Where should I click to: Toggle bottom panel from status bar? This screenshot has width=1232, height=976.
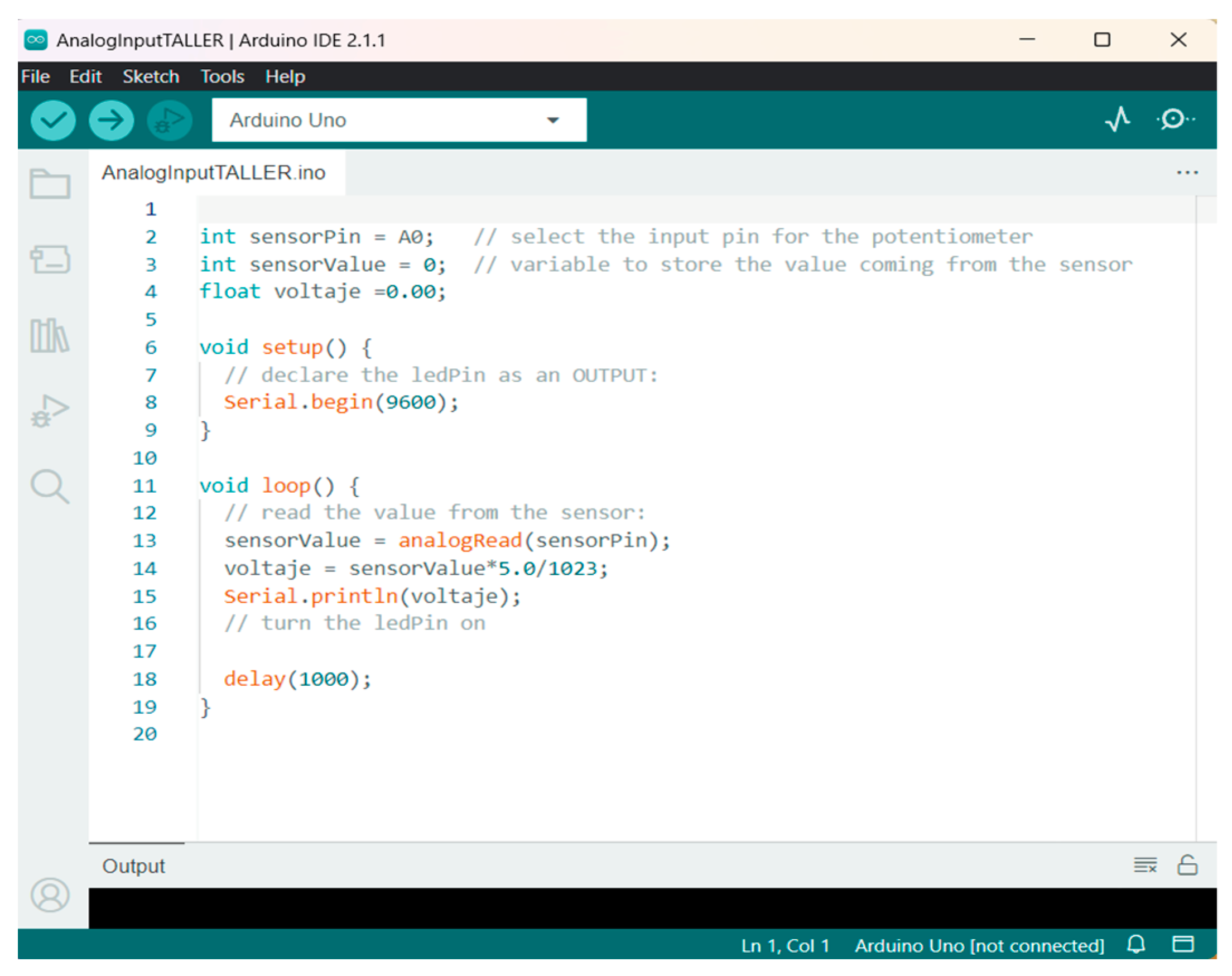[1182, 944]
